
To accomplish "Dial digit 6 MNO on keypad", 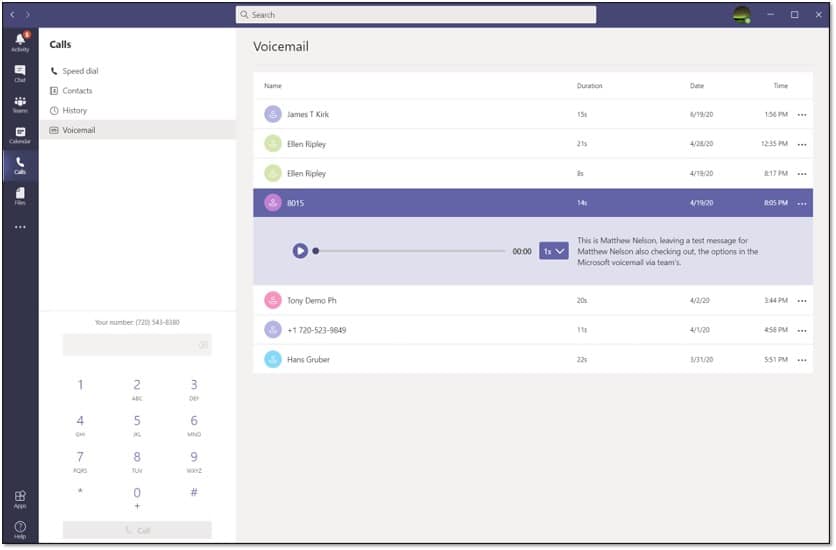I will coord(194,425).
